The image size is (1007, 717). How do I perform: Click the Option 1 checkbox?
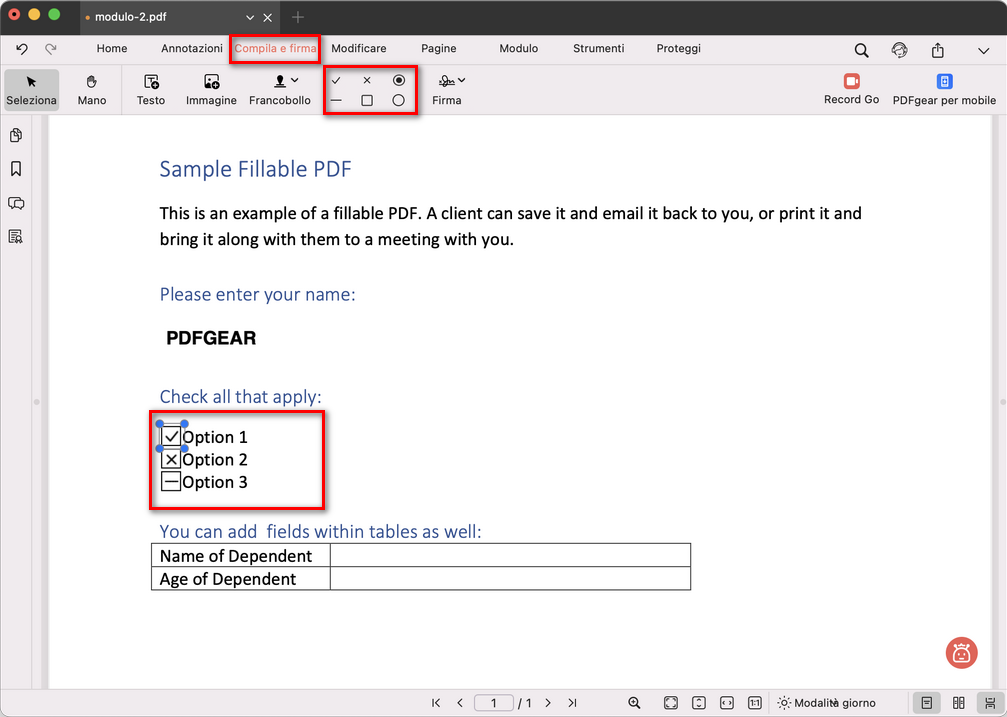click(171, 436)
